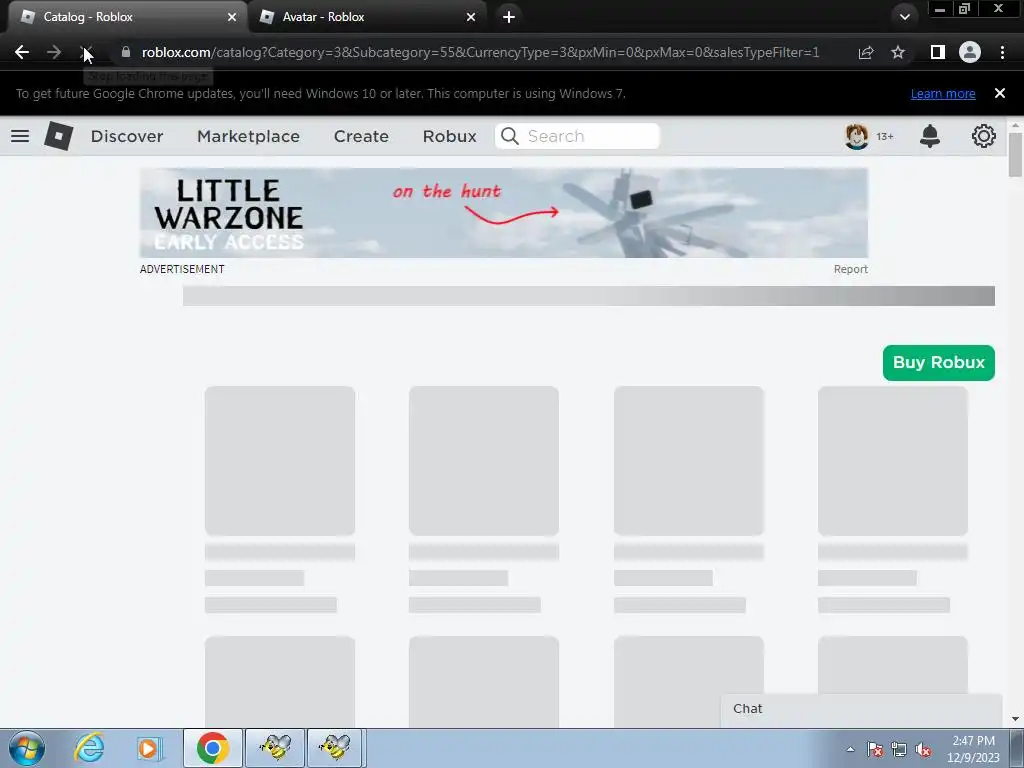Click the search magnifier icon
This screenshot has width=1024, height=768.
[509, 136]
